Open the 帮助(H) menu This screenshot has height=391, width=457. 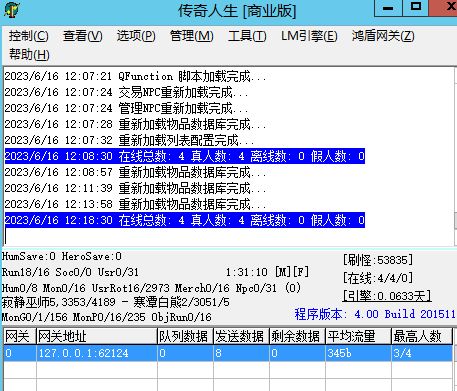pos(29,54)
